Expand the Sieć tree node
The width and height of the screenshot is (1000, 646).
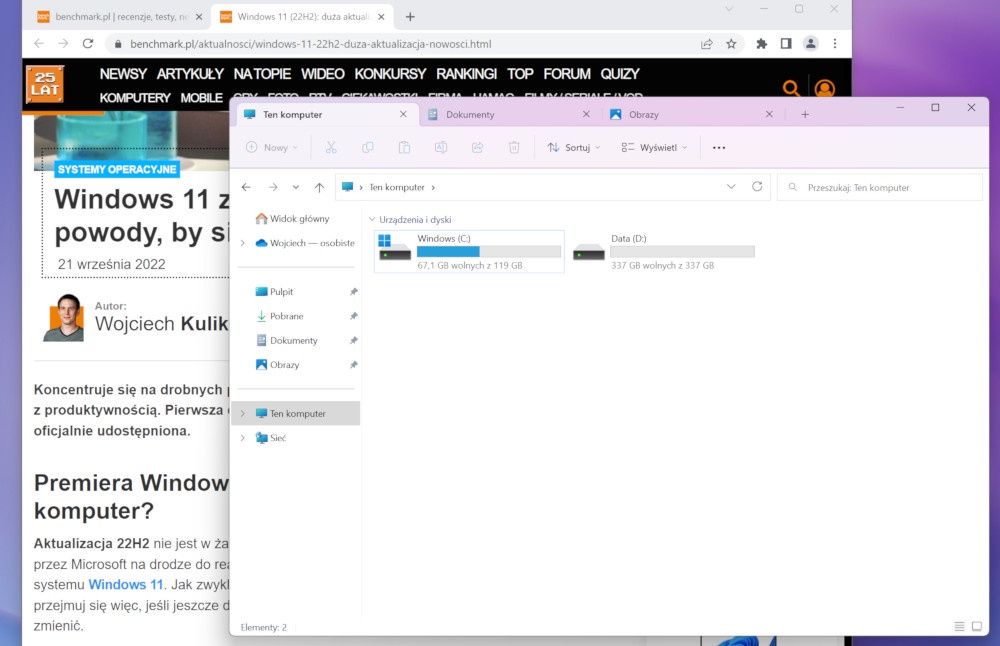pyautogui.click(x=242, y=437)
